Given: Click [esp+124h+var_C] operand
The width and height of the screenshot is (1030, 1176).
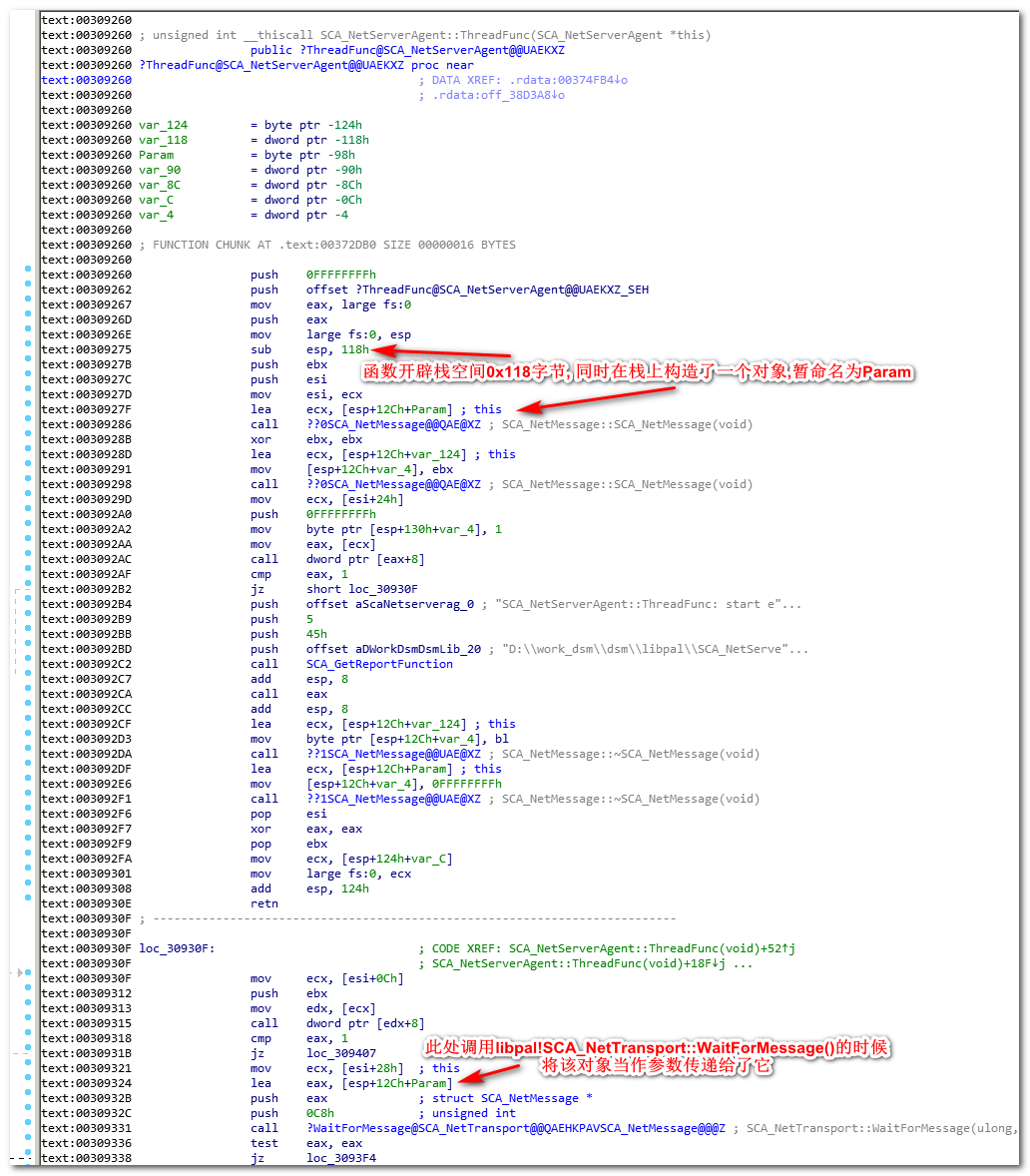Looking at the screenshot, I should (x=396, y=861).
